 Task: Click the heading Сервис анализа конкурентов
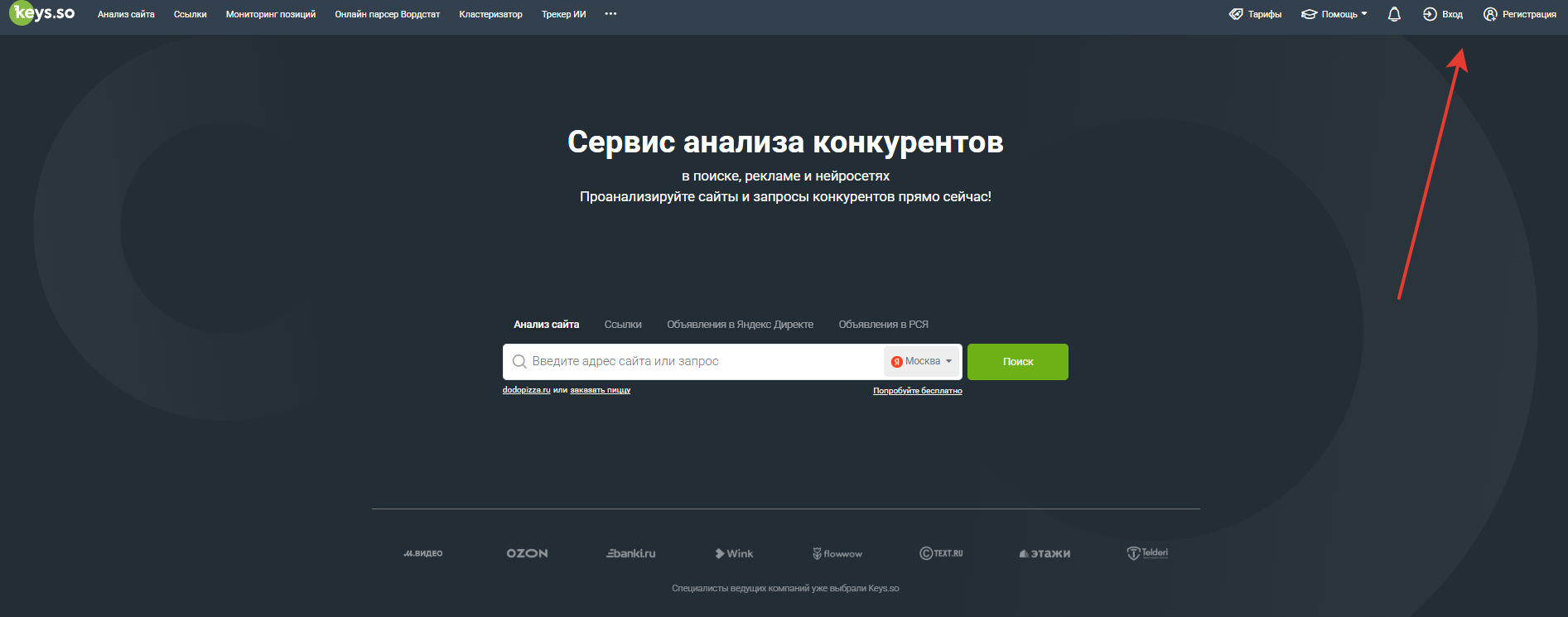(x=785, y=142)
